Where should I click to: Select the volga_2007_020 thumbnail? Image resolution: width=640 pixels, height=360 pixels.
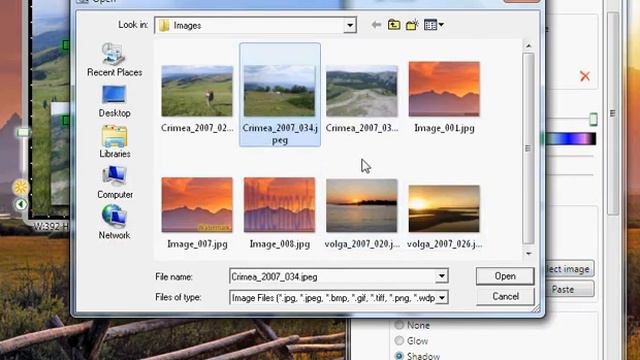point(362,206)
